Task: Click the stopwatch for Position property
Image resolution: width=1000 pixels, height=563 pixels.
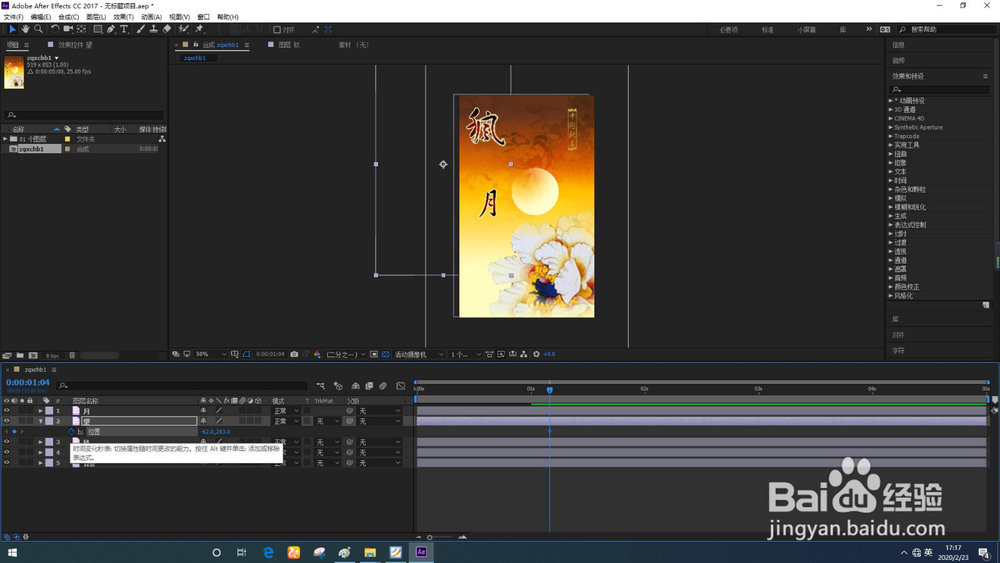Action: [x=71, y=432]
